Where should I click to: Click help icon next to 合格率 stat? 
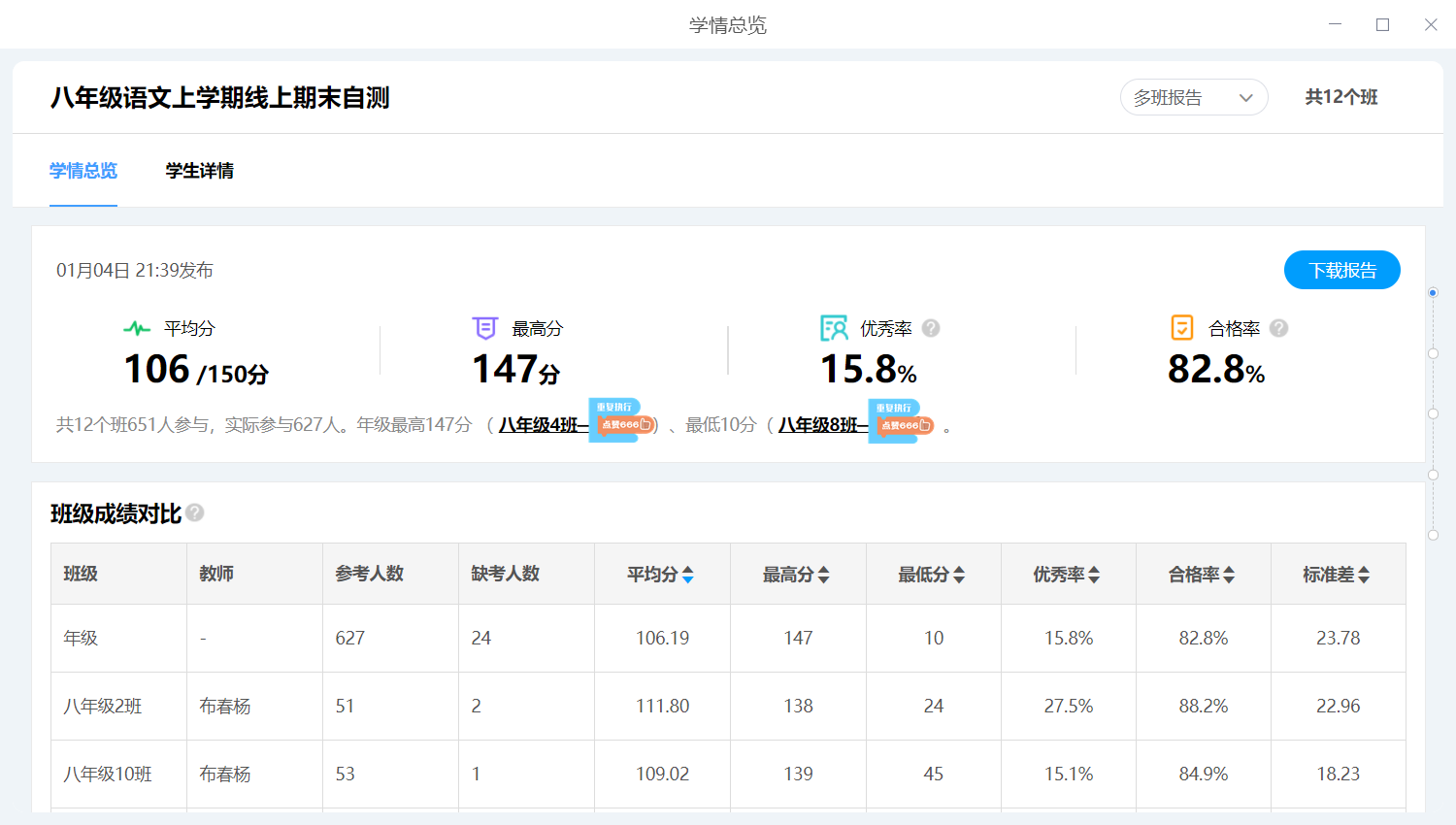click(x=1278, y=328)
